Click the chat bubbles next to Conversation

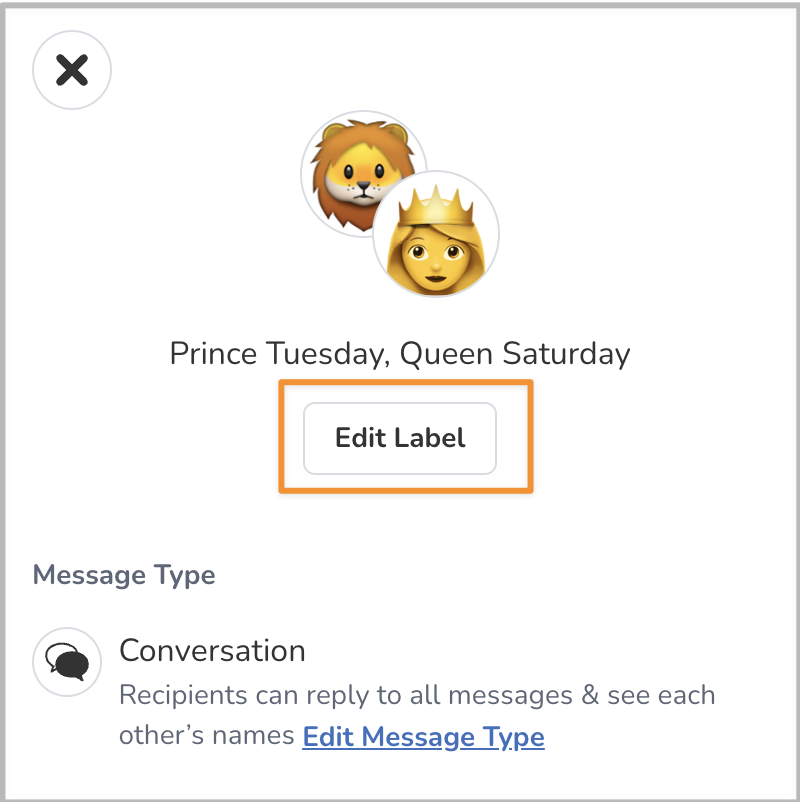point(65,661)
